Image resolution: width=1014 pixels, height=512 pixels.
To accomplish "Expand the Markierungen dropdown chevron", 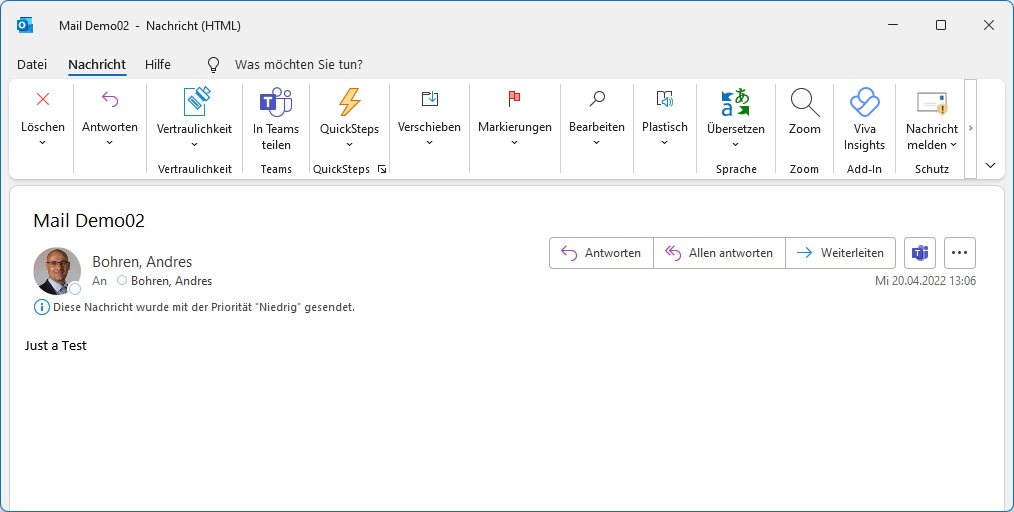I will 515,142.
